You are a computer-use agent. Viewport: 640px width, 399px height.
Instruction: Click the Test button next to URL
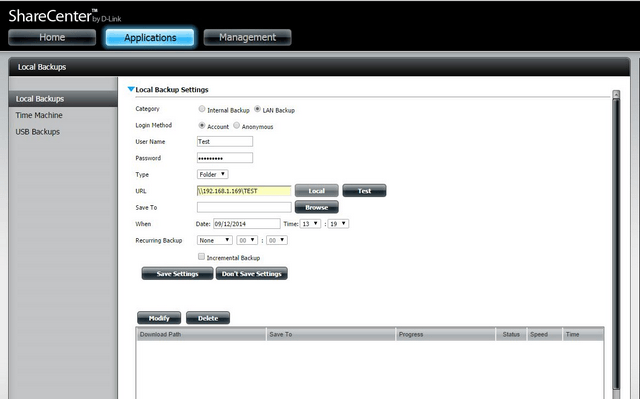pyautogui.click(x=364, y=191)
